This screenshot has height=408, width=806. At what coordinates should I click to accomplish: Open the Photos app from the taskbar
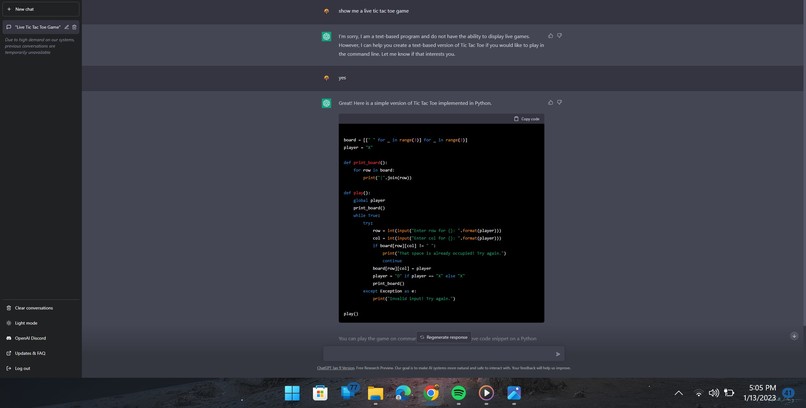[x=514, y=393]
